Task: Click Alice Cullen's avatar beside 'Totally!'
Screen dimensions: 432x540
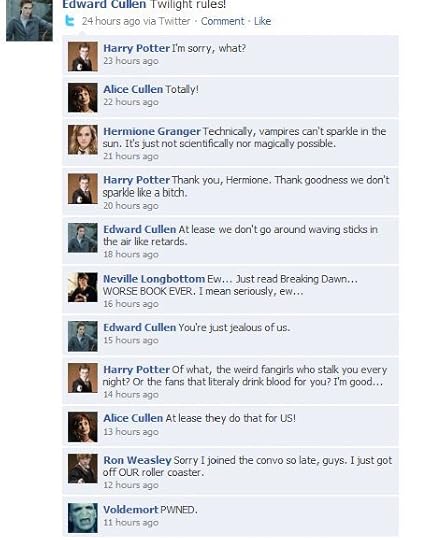Action: tap(83, 98)
